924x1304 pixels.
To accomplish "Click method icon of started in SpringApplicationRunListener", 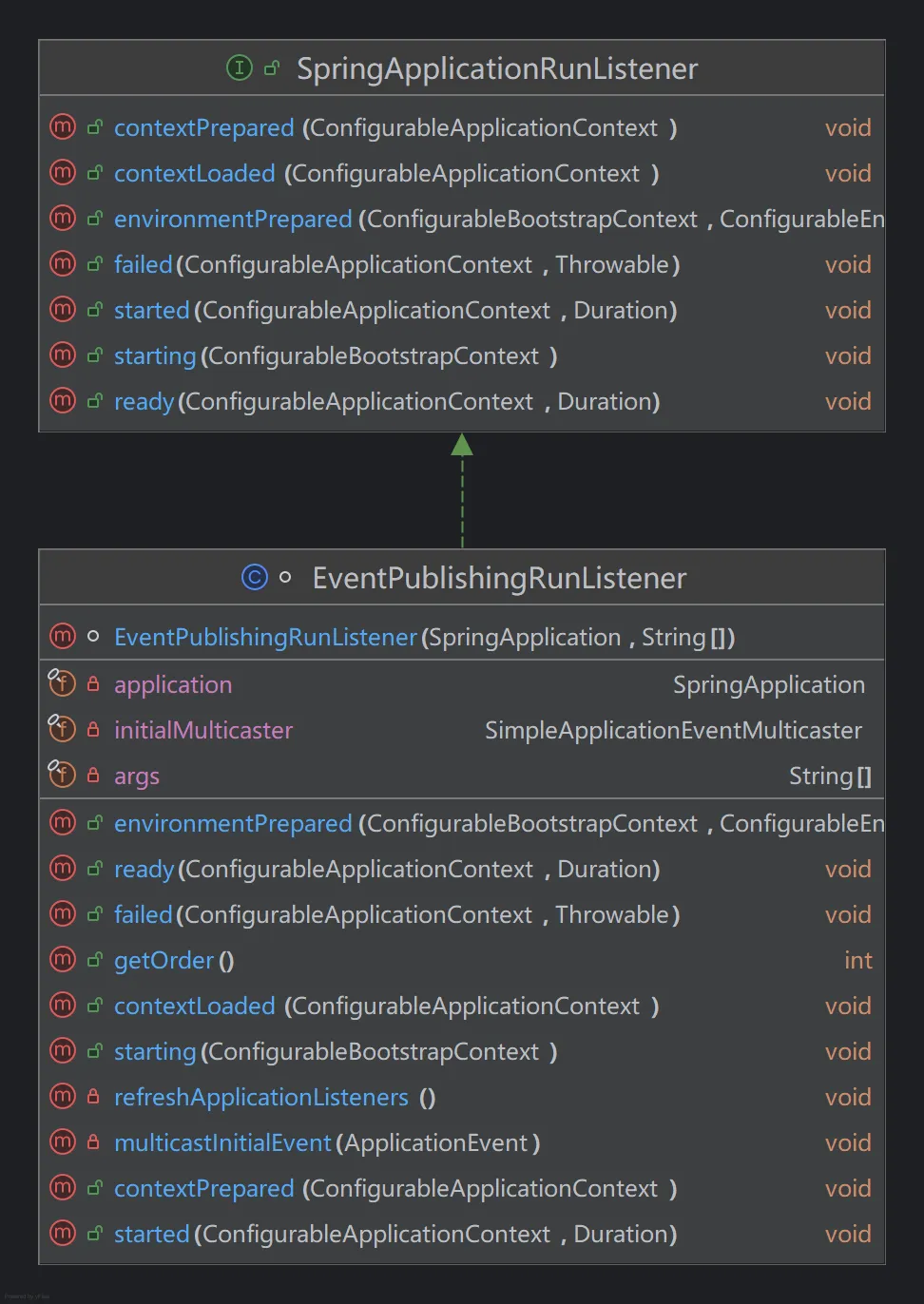I will coord(63,310).
